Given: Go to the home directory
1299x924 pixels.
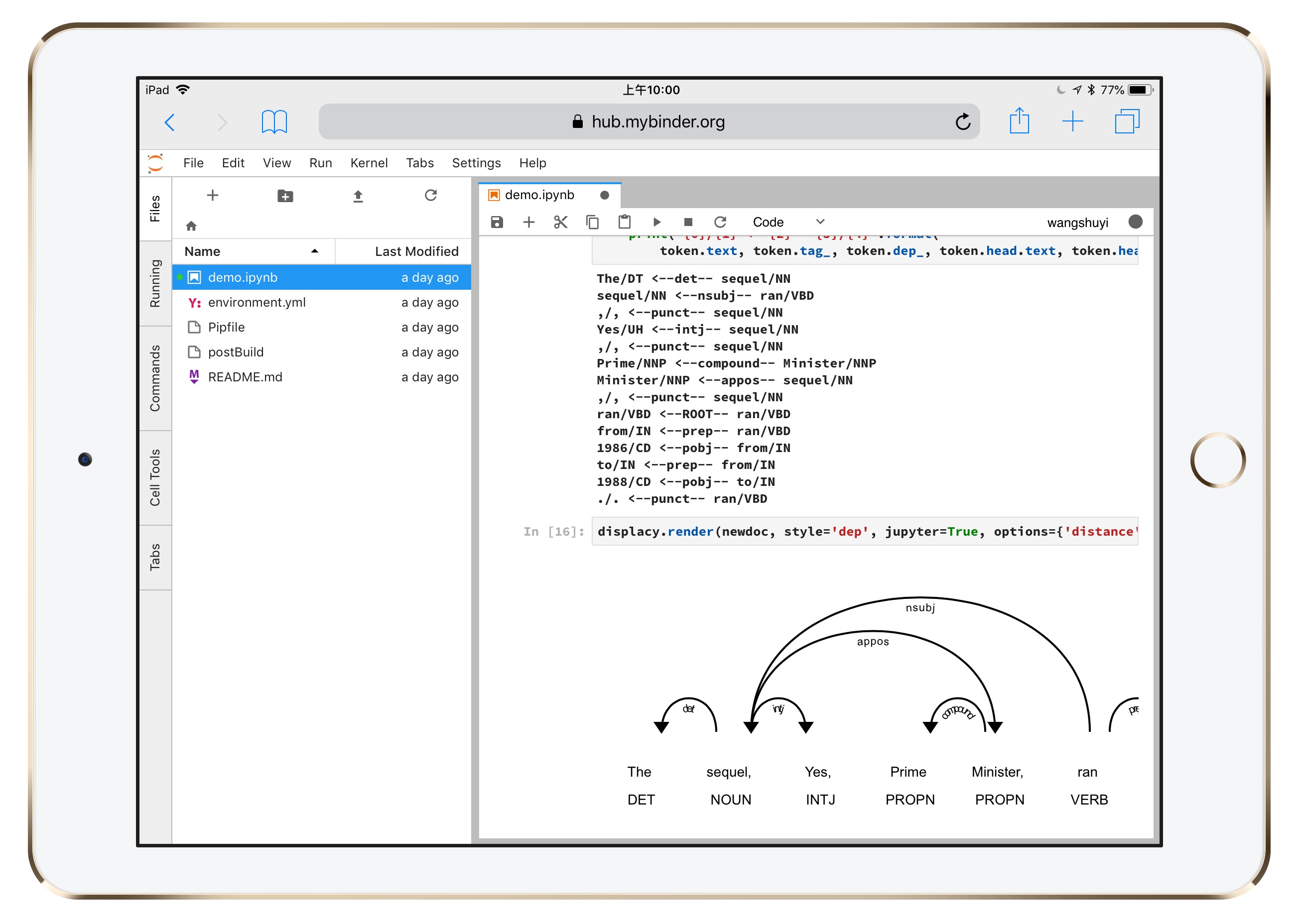Looking at the screenshot, I should [x=191, y=227].
